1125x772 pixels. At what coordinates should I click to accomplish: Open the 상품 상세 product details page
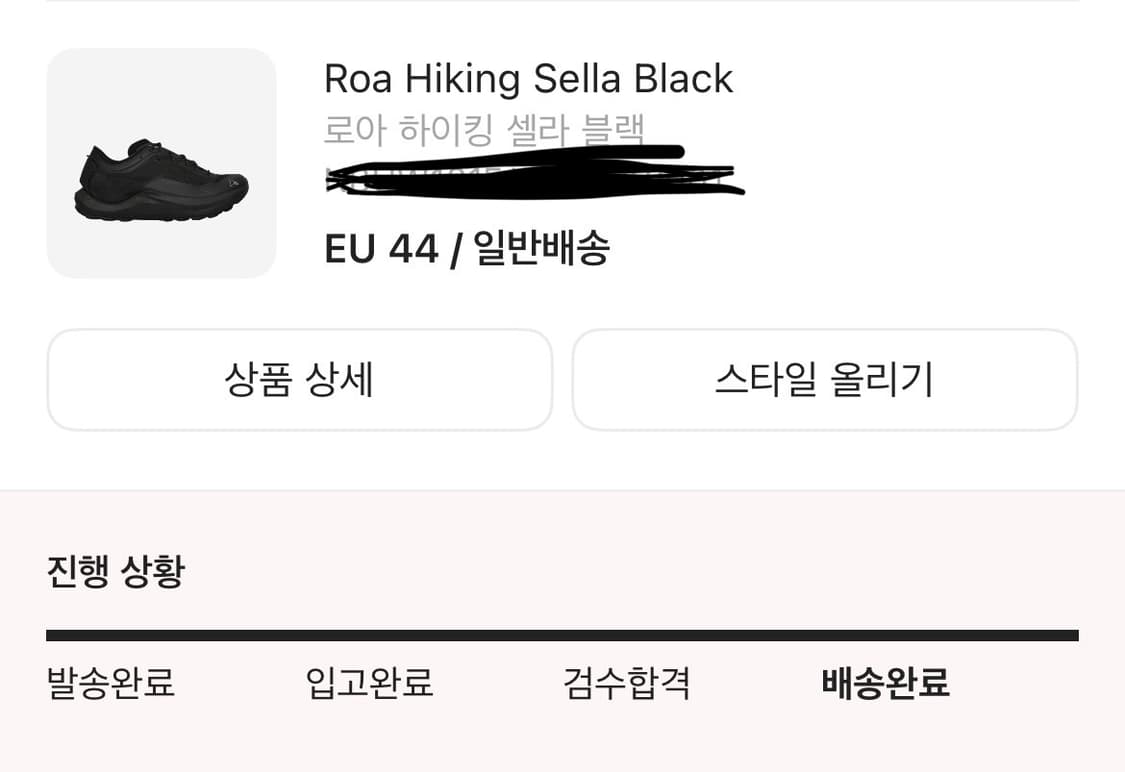click(300, 380)
